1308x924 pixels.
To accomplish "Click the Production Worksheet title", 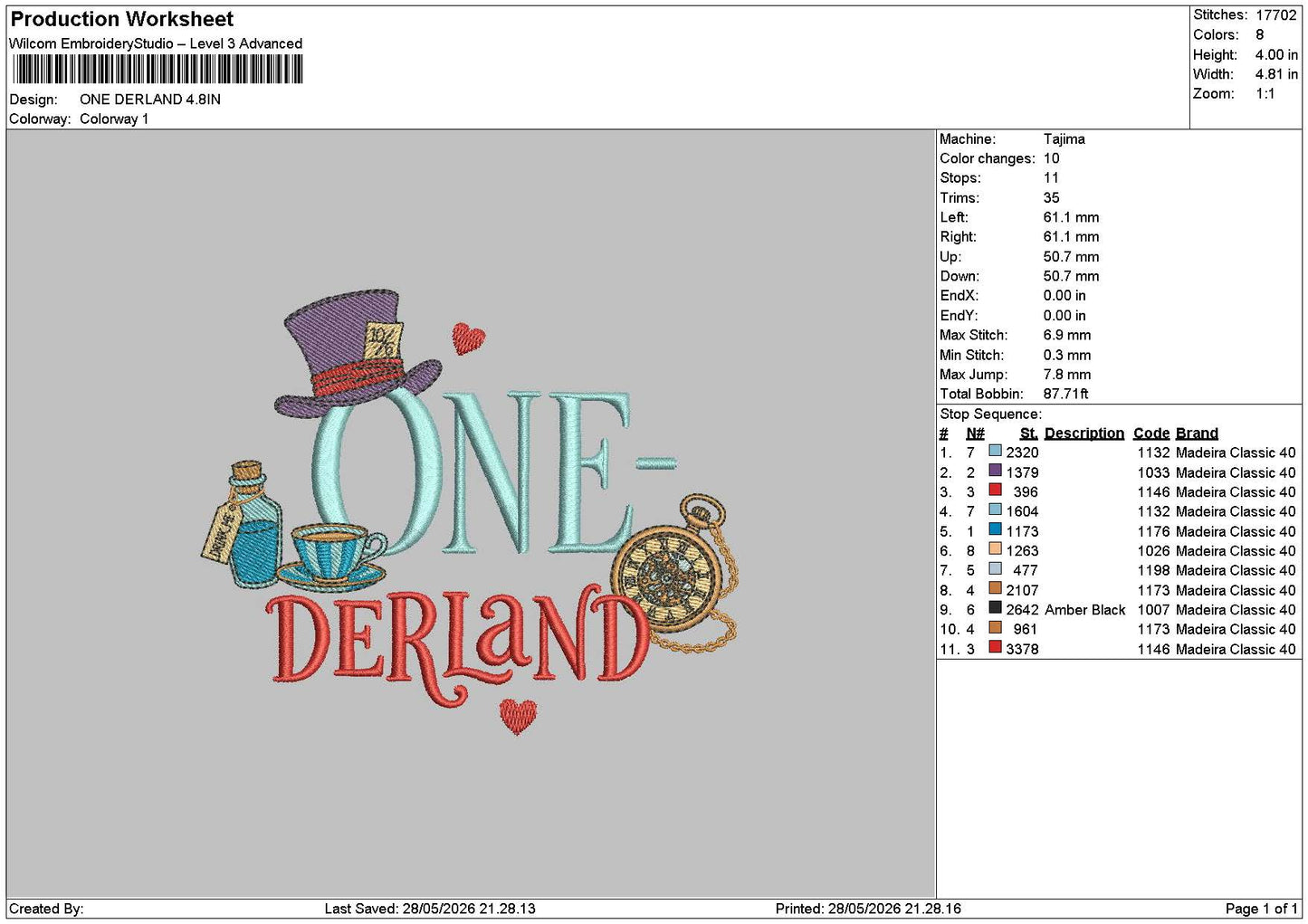I will point(121,19).
